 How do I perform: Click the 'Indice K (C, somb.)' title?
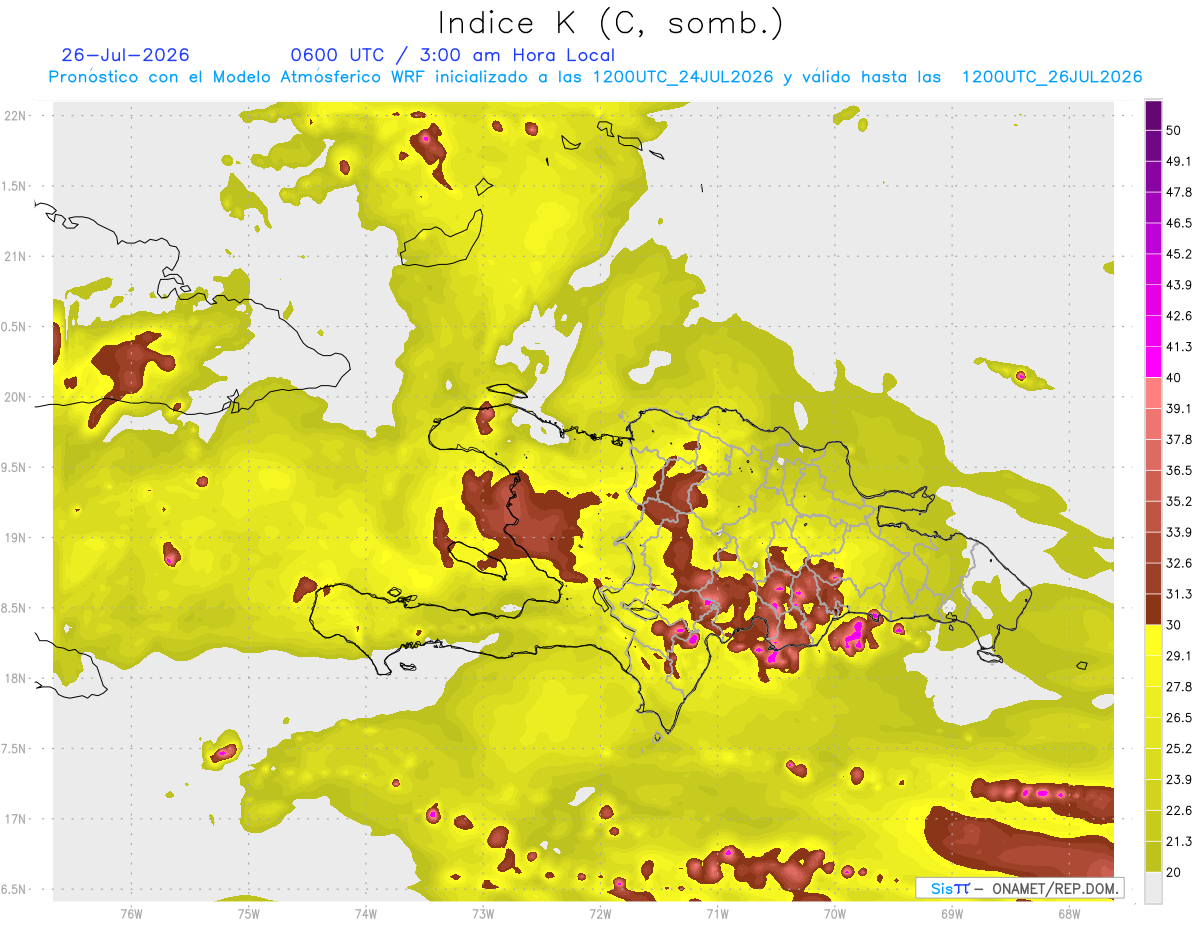coord(610,24)
